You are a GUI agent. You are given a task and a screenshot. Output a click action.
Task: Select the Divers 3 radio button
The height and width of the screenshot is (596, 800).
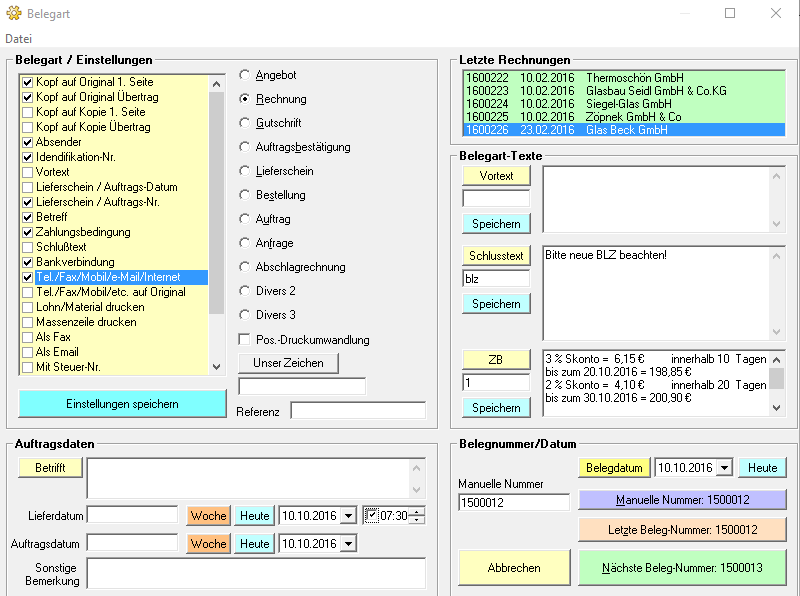244,315
